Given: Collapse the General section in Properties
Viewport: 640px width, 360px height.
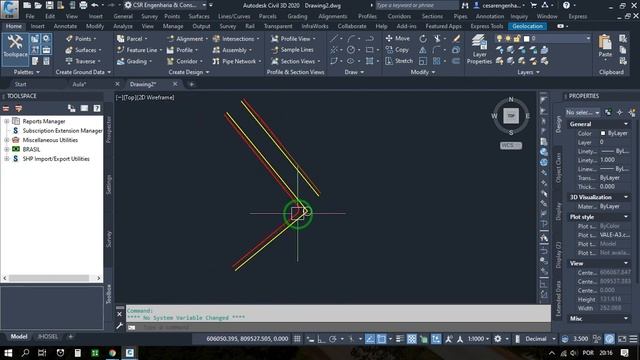Looking at the screenshot, I should point(626,124).
